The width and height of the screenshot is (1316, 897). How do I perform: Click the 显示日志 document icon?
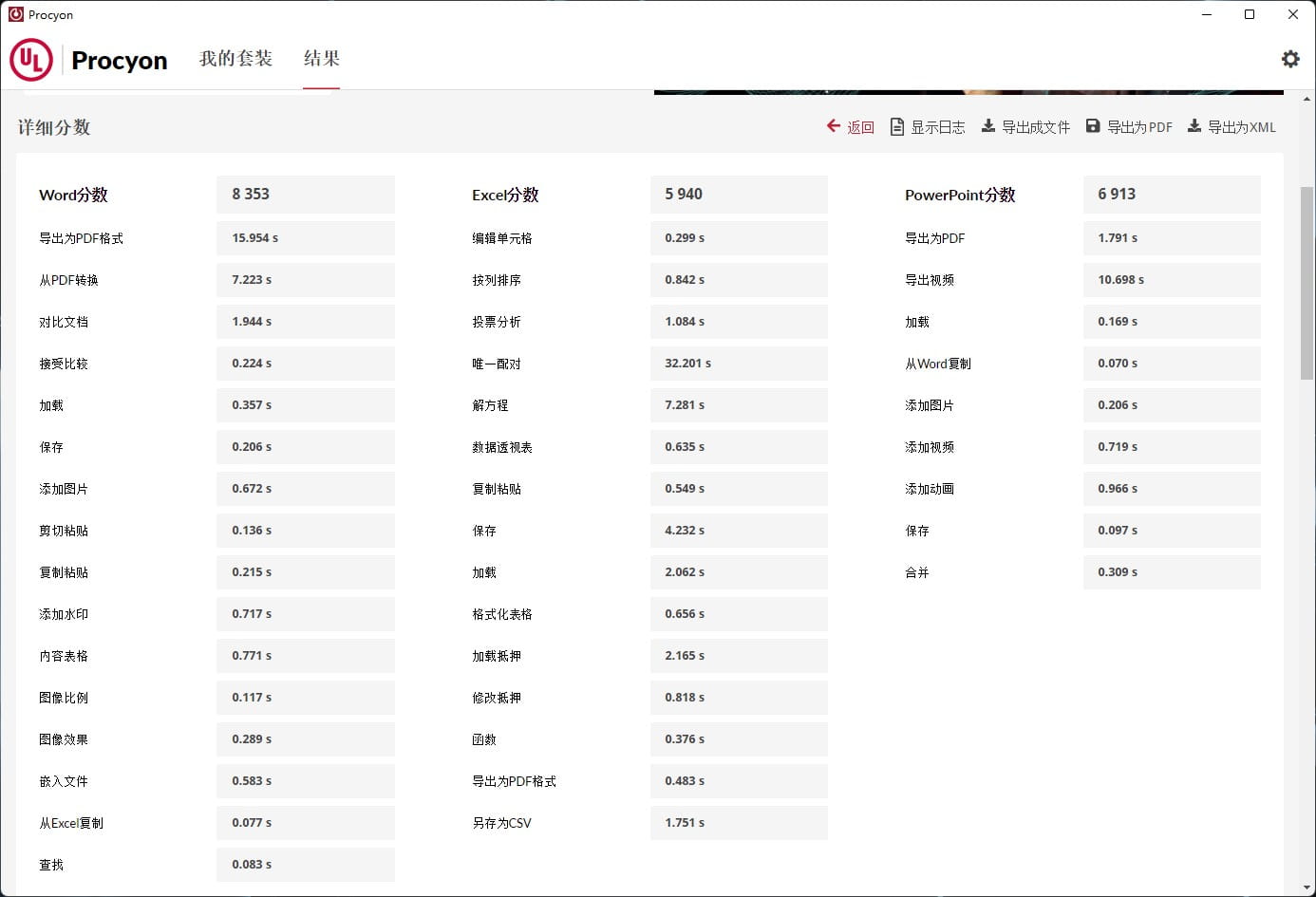tap(896, 126)
